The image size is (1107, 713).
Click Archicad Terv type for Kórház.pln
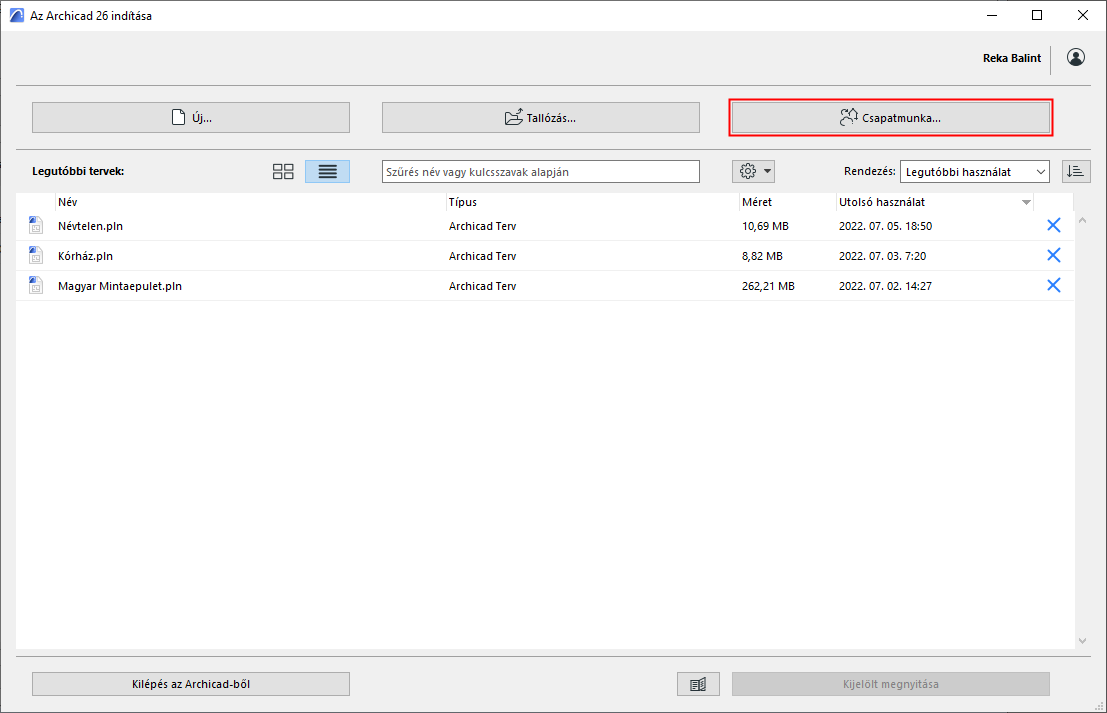pyautogui.click(x=482, y=256)
